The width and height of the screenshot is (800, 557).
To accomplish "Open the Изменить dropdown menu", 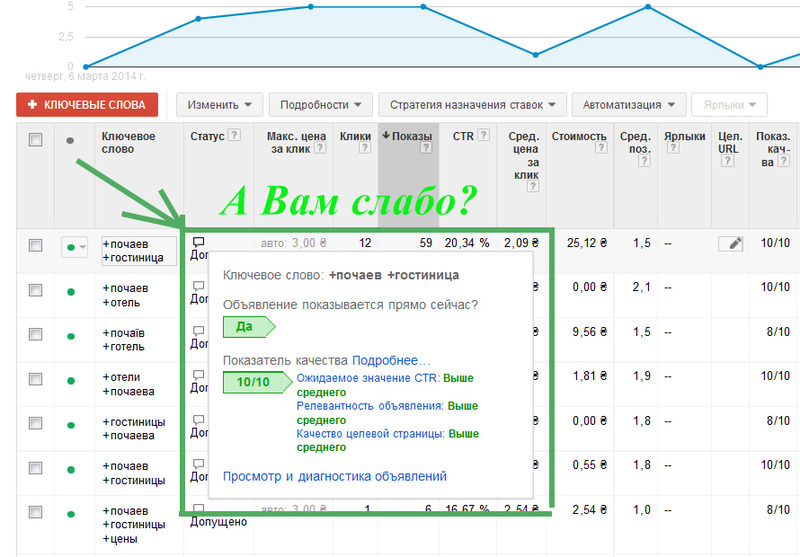I will pos(219,104).
